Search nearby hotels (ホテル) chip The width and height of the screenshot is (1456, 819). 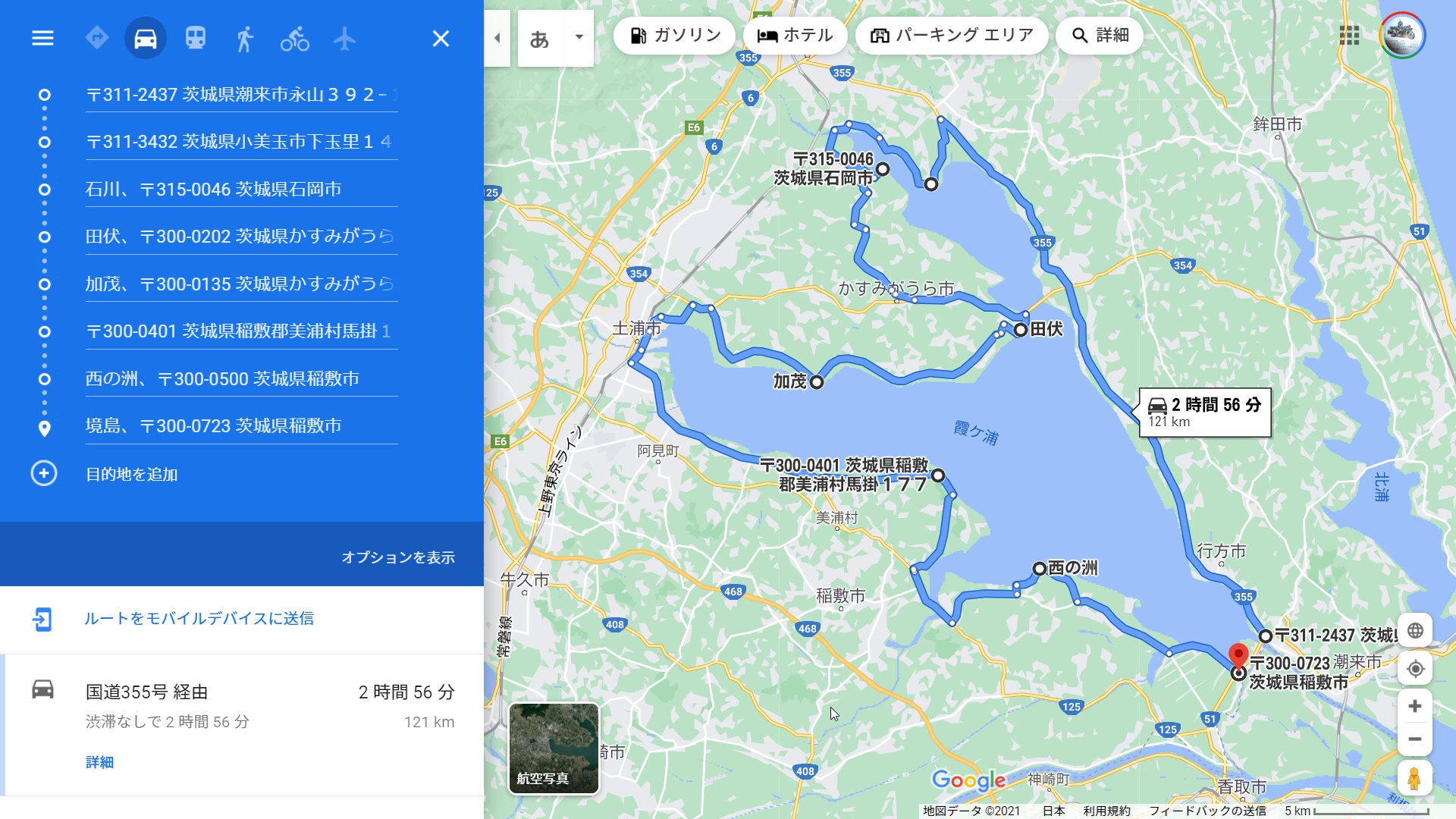tap(795, 36)
